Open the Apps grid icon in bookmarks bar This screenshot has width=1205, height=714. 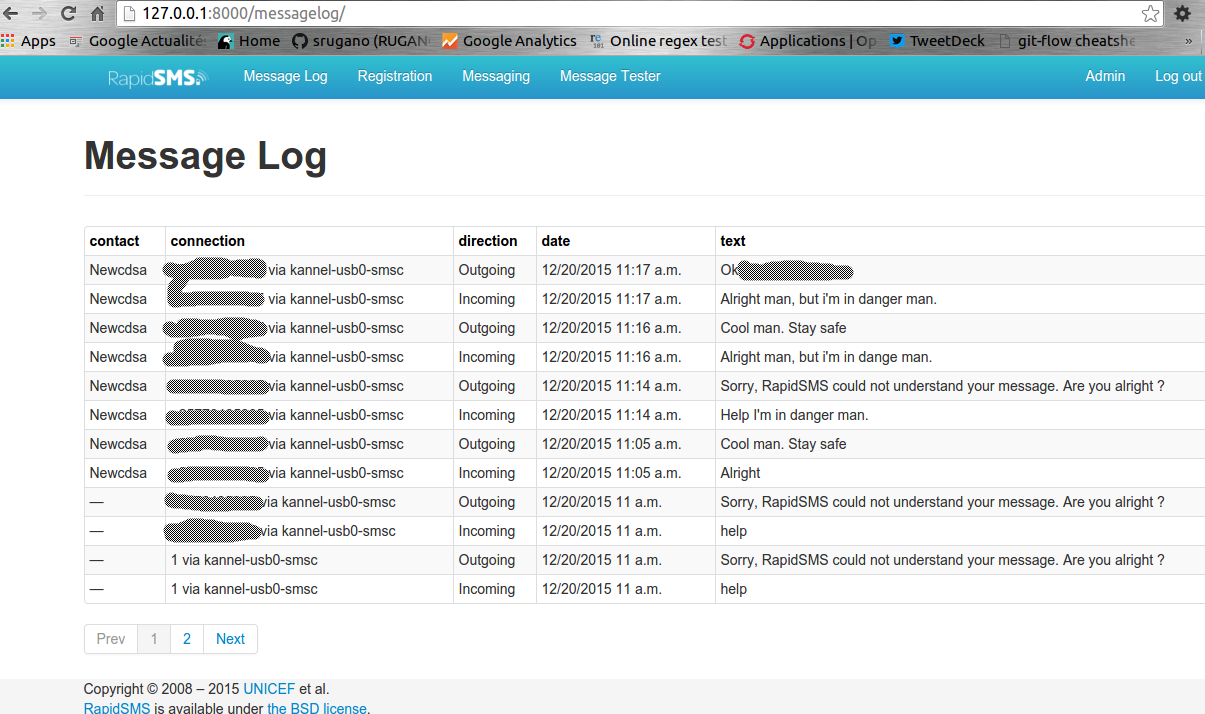tap(29, 41)
